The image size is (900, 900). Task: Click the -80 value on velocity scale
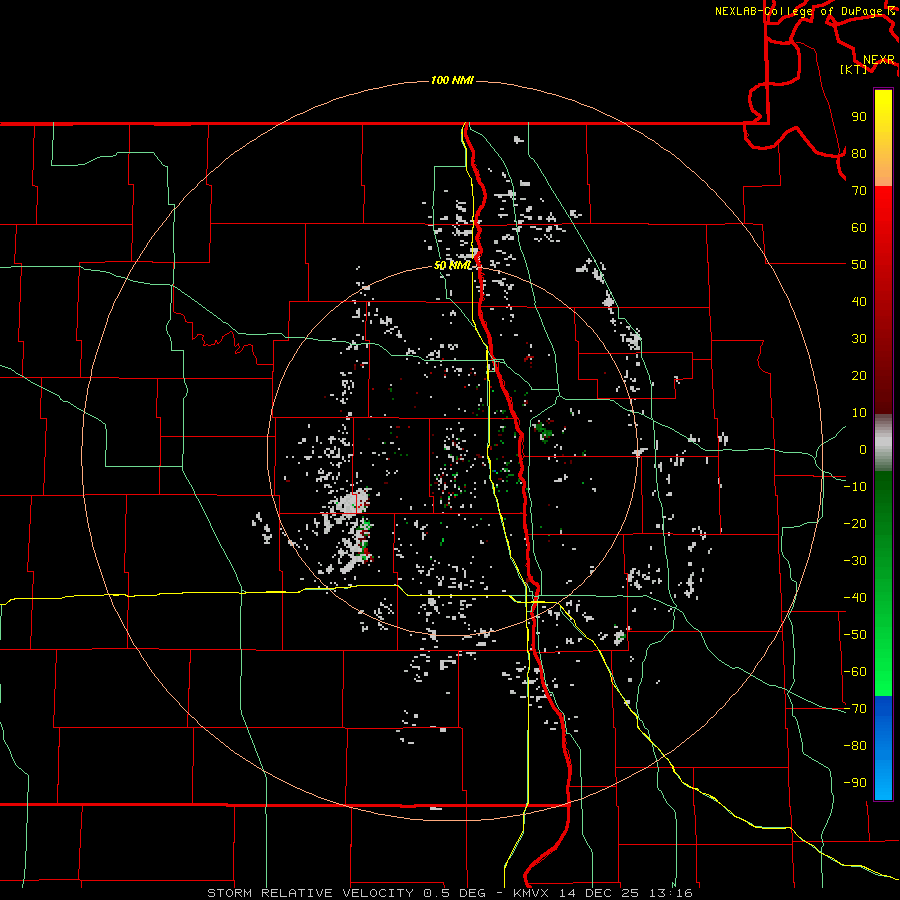tap(855, 746)
